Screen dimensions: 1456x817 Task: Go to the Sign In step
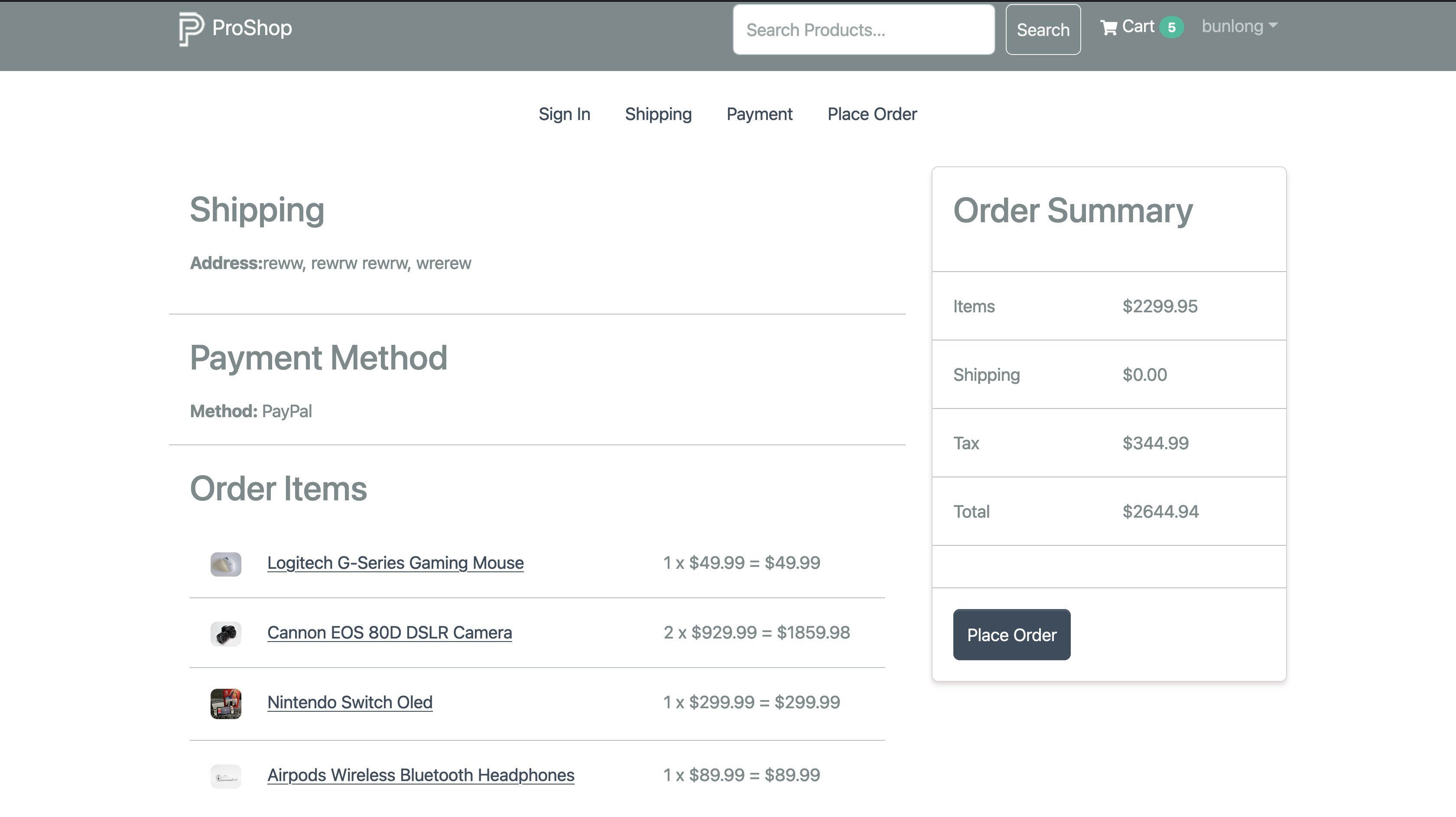tap(564, 114)
